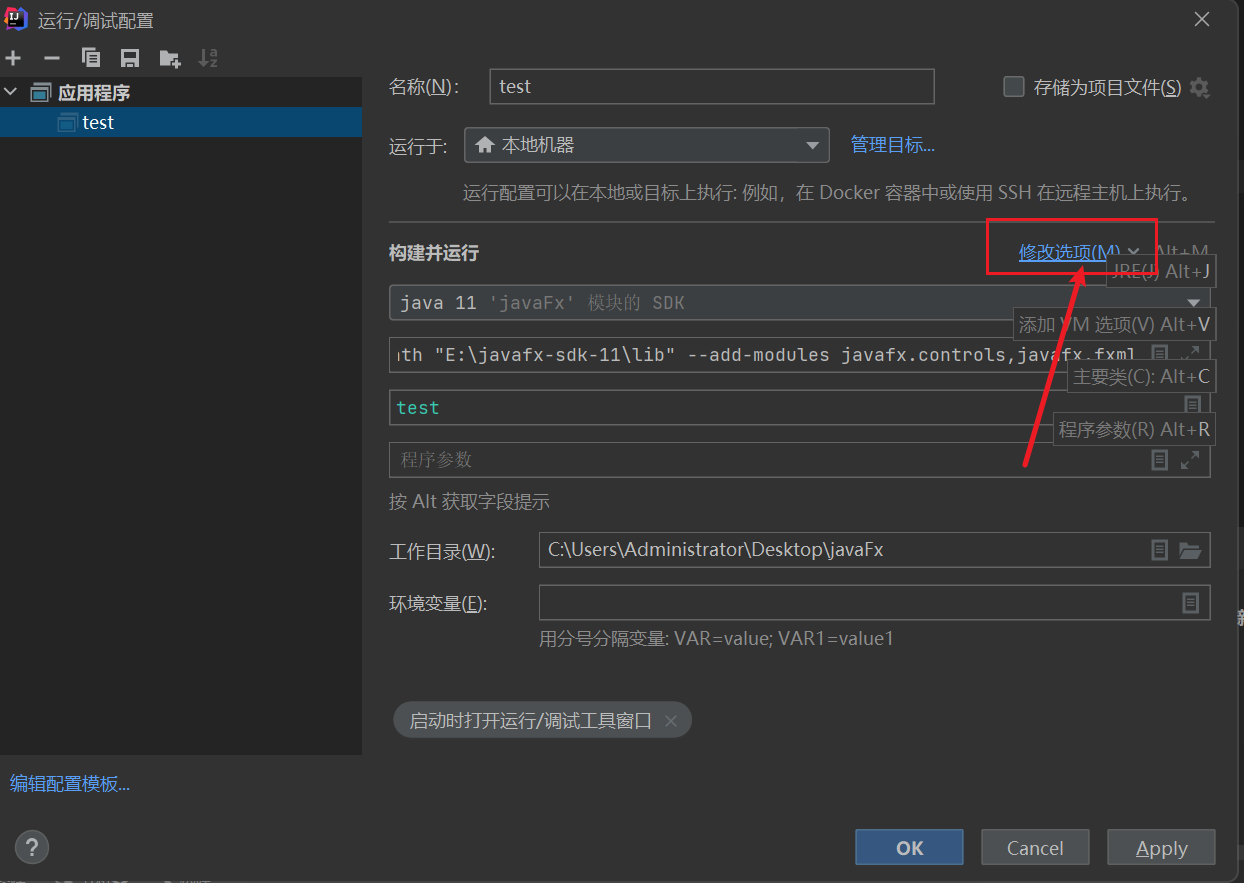Click the 管理目标... link
This screenshot has width=1244, height=883.
pyautogui.click(x=893, y=145)
